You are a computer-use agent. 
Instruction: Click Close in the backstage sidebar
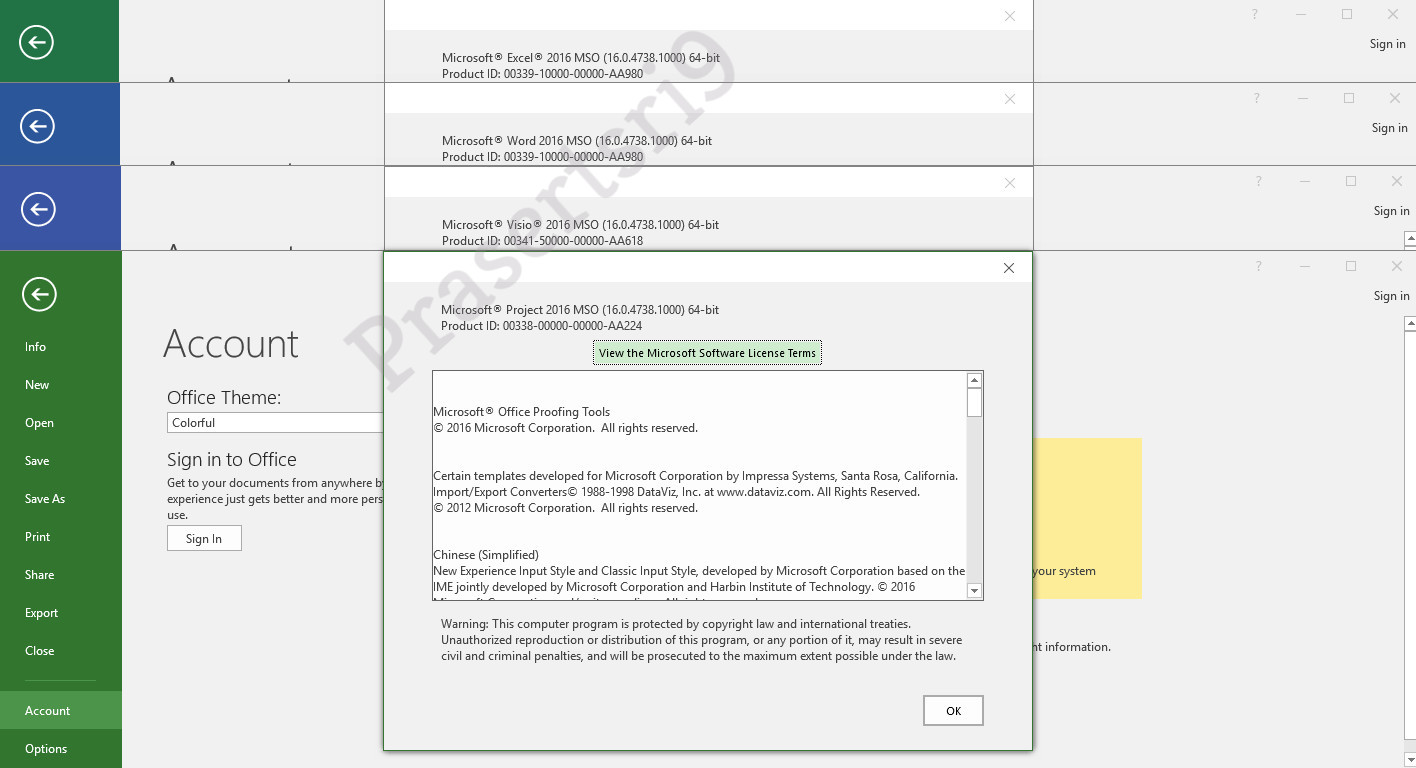point(60,651)
